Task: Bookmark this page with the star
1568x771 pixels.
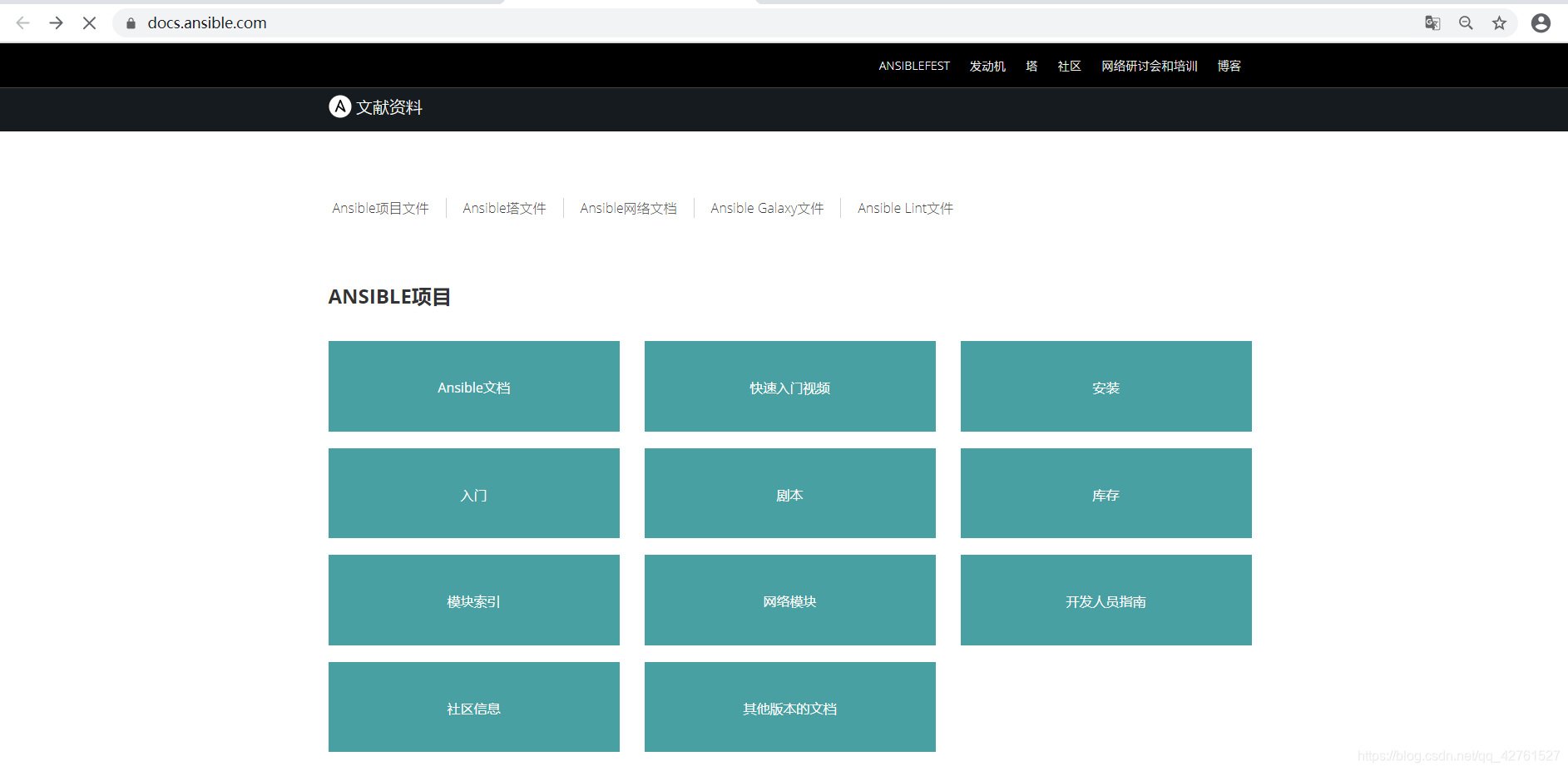Action: (x=1499, y=23)
